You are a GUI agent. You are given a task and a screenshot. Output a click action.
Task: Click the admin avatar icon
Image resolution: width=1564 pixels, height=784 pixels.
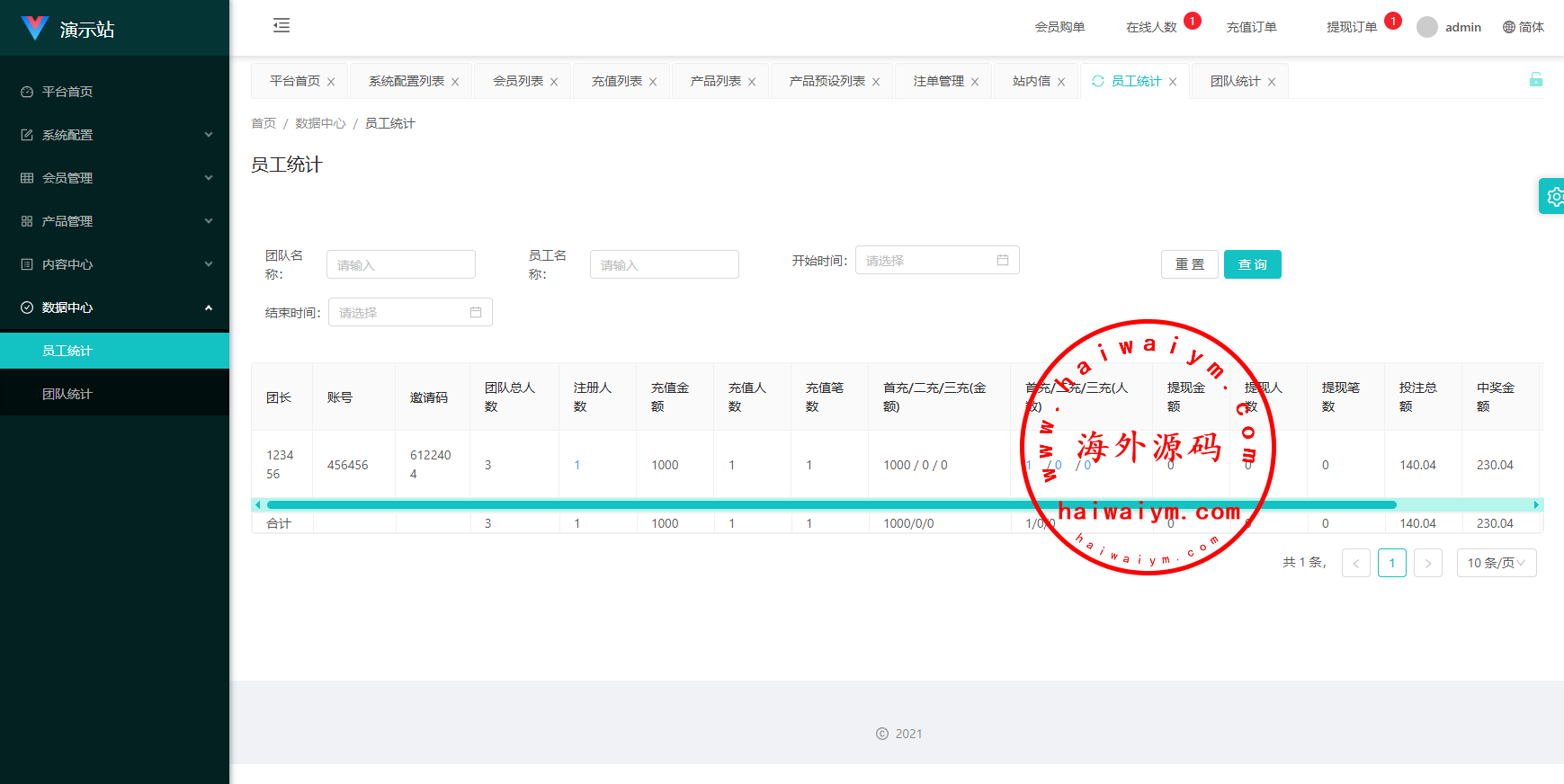coord(1426,27)
